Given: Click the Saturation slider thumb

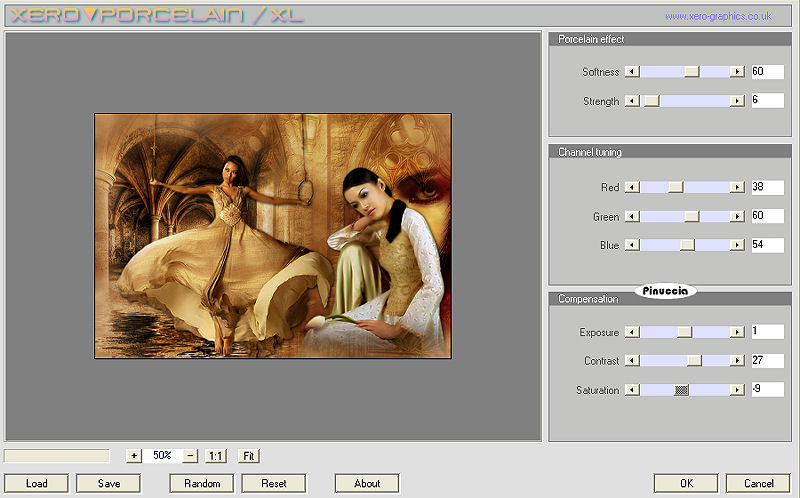Looking at the screenshot, I should tap(681, 390).
